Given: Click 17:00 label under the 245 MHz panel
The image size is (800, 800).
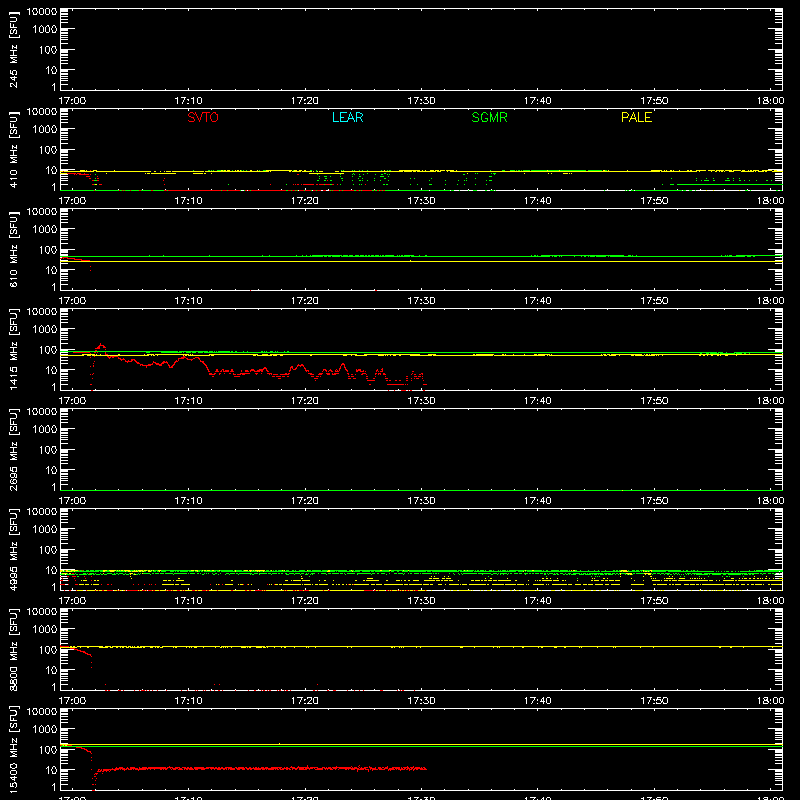Looking at the screenshot, I should pos(72,101).
